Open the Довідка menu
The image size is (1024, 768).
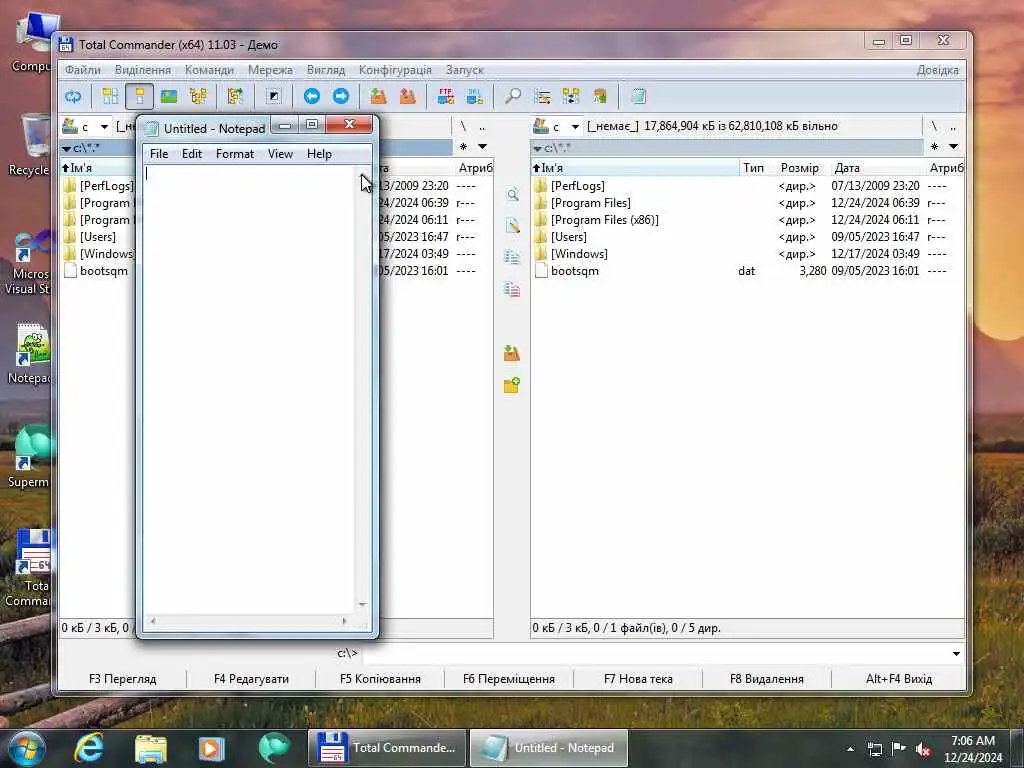938,70
